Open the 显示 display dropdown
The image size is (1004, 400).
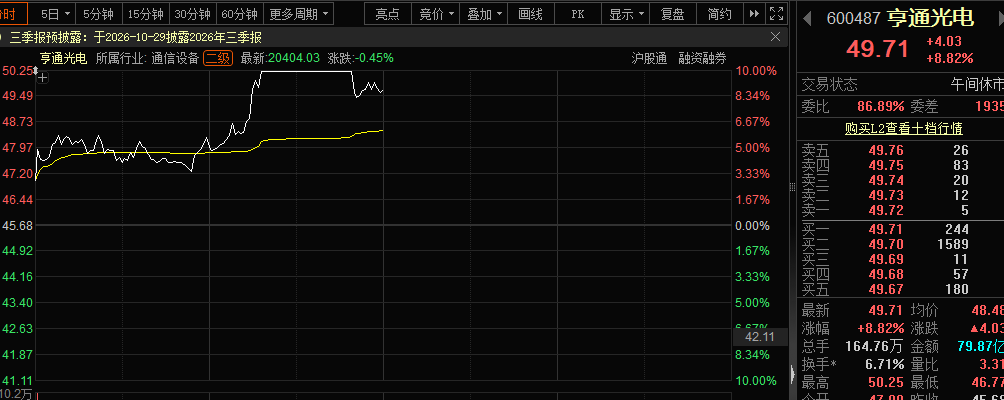coord(626,14)
